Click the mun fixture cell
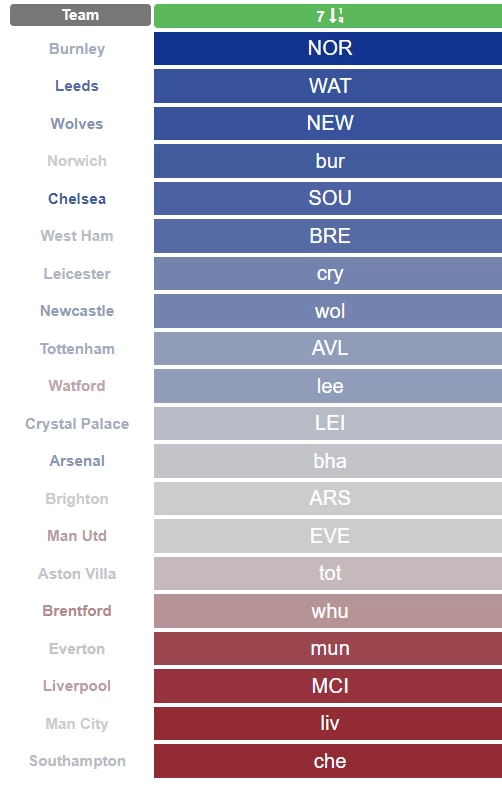 (328, 648)
